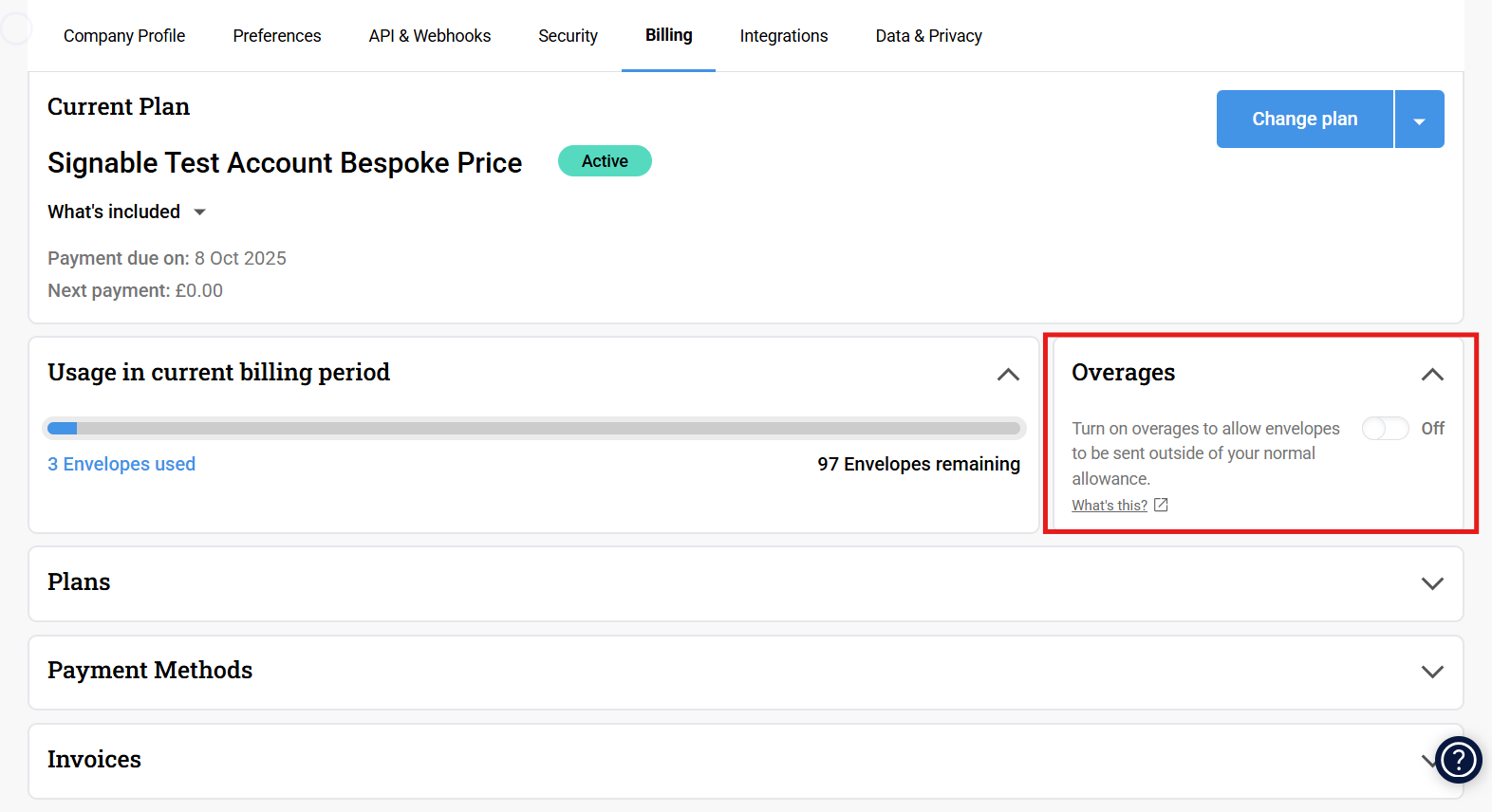This screenshot has height=812, width=1492.
Task: Switch to the Data & Privacy tab
Action: point(929,36)
